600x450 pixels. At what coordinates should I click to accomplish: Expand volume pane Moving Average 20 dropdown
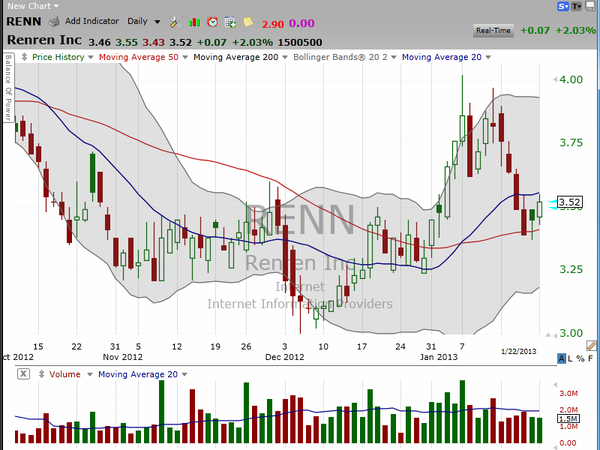tap(184, 374)
